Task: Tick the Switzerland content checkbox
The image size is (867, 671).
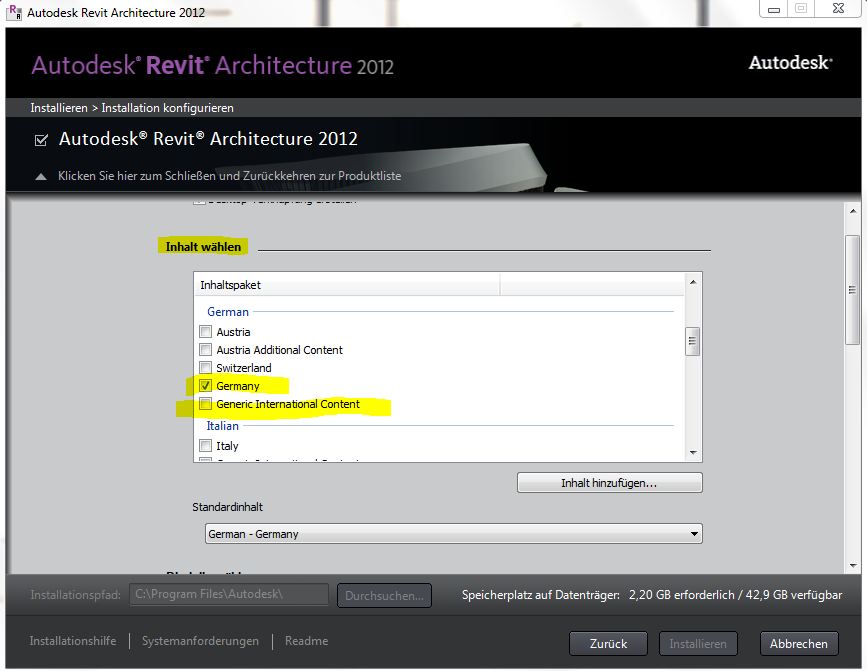Action: click(x=205, y=368)
